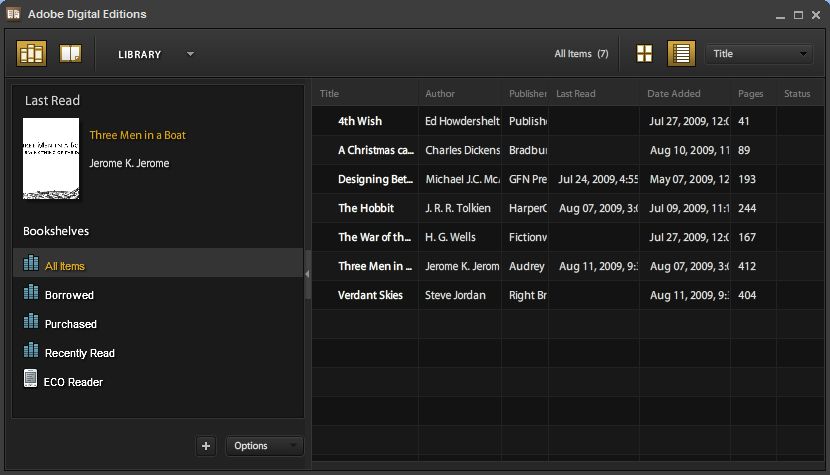Collapse the left panel with arrow handle

(x=308, y=274)
